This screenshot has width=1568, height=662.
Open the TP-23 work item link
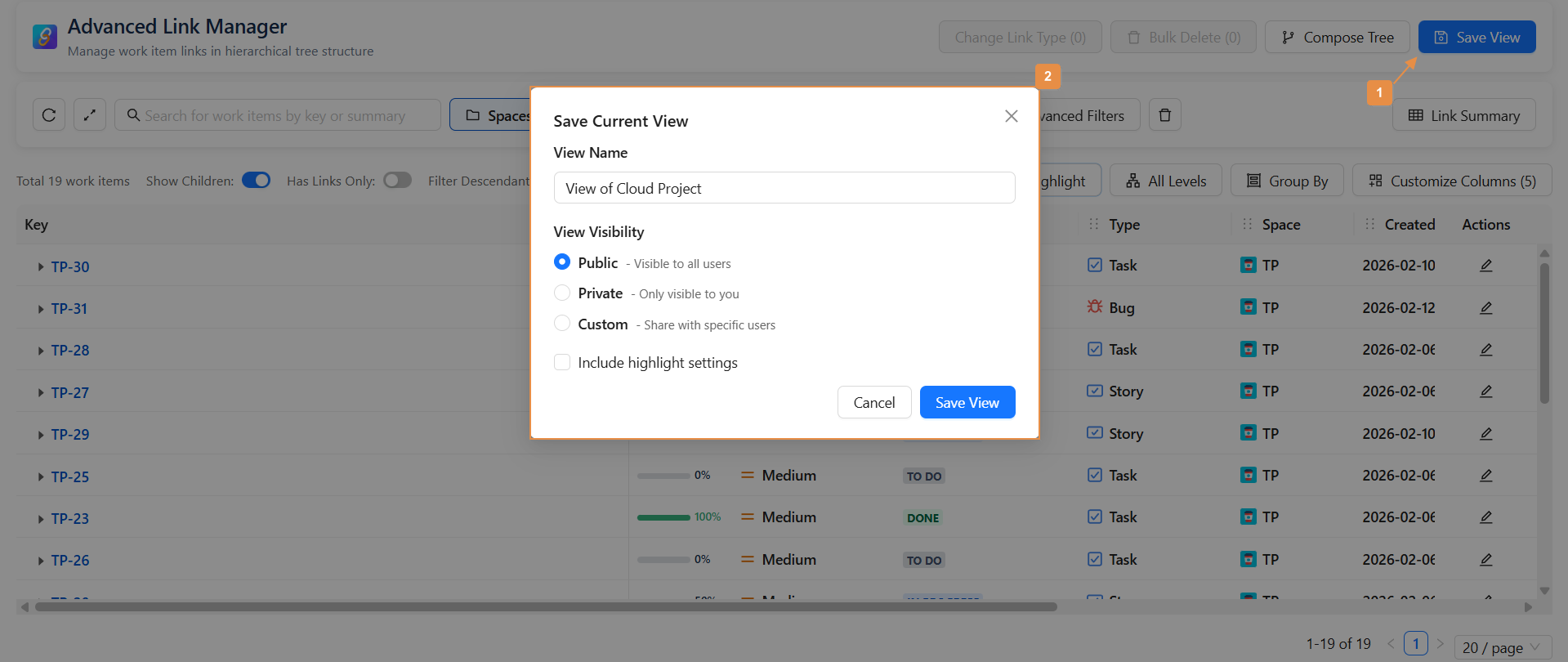click(x=70, y=519)
